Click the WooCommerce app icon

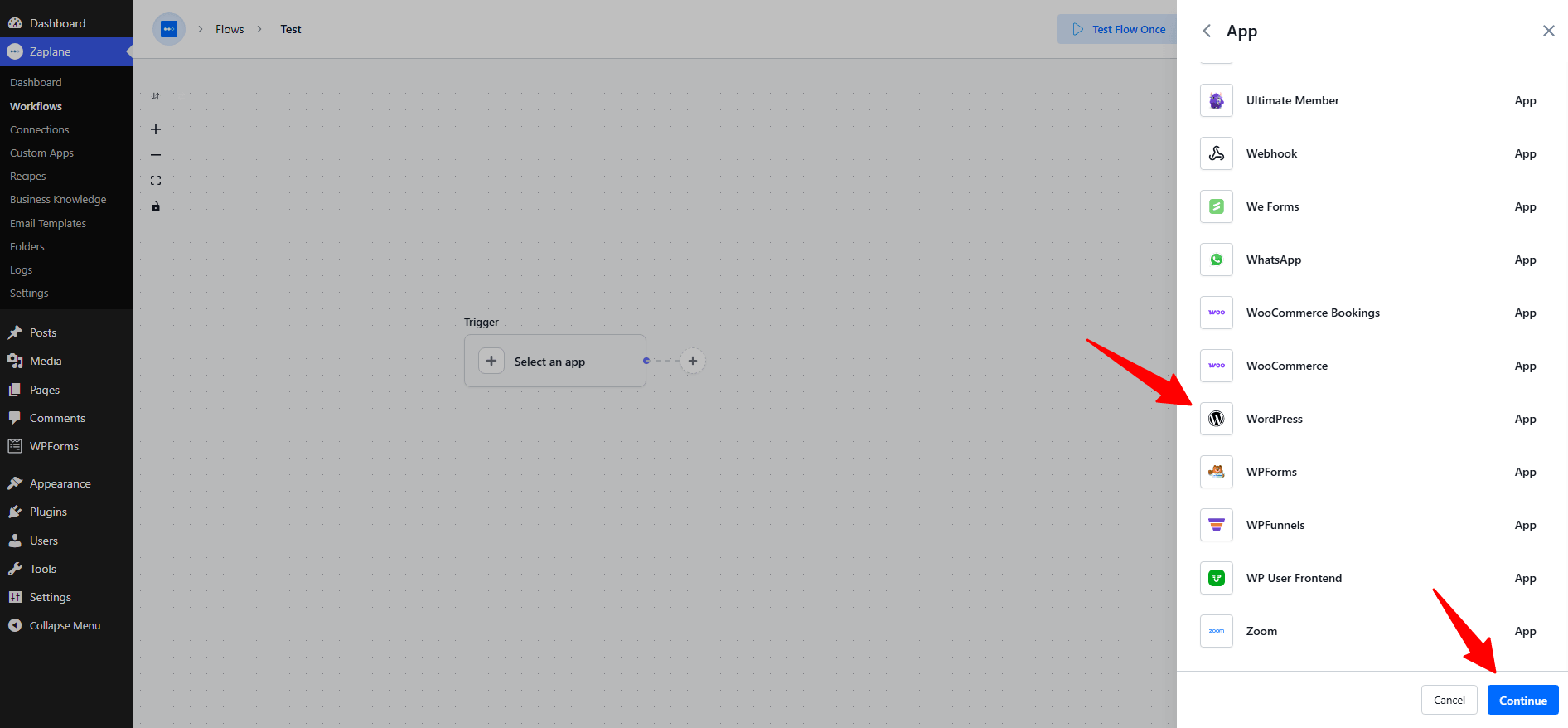pos(1216,366)
